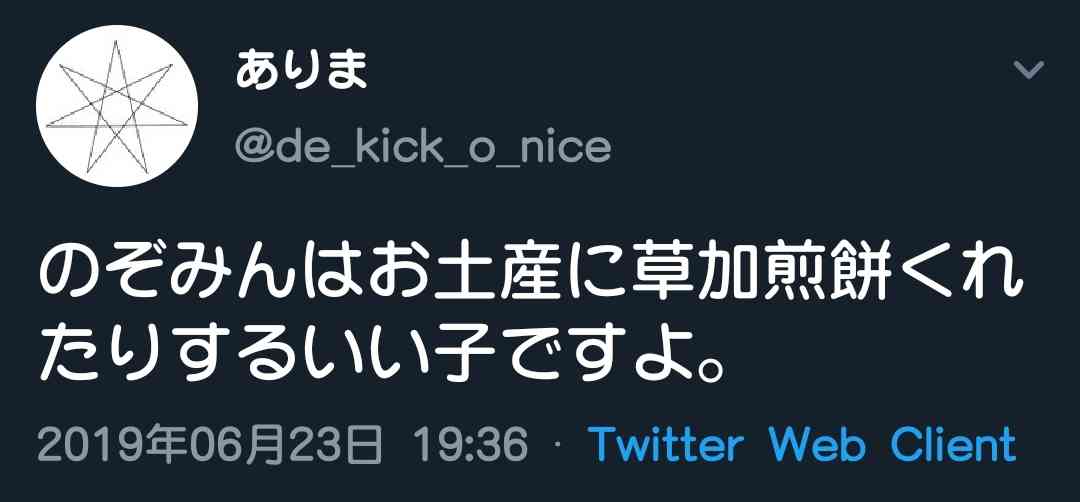Click the word "Client" in source label
Viewport: 1080px width, 502px height.
click(x=953, y=444)
